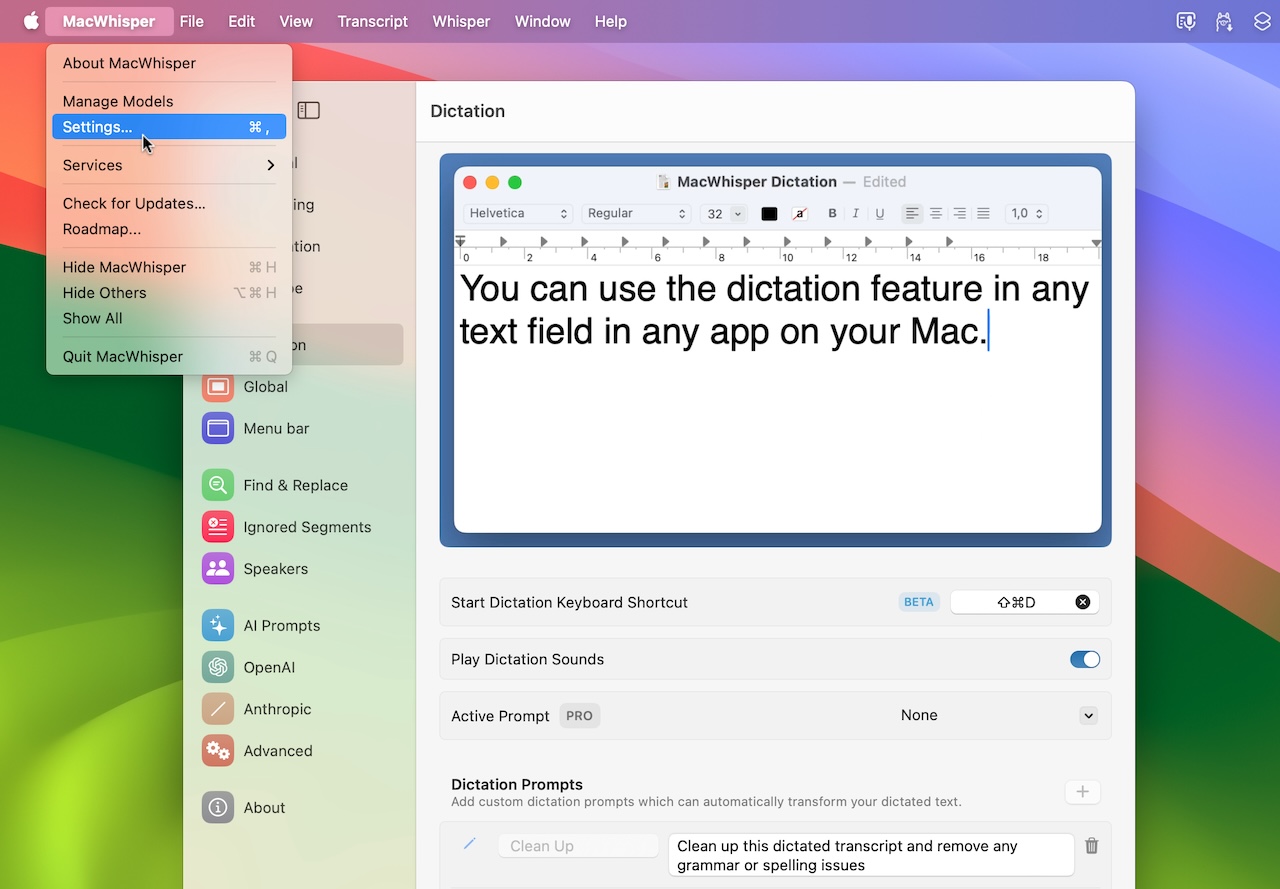Image resolution: width=1280 pixels, height=889 pixels.
Task: Select Settings... from MacWhisper menu
Action: coord(169,127)
